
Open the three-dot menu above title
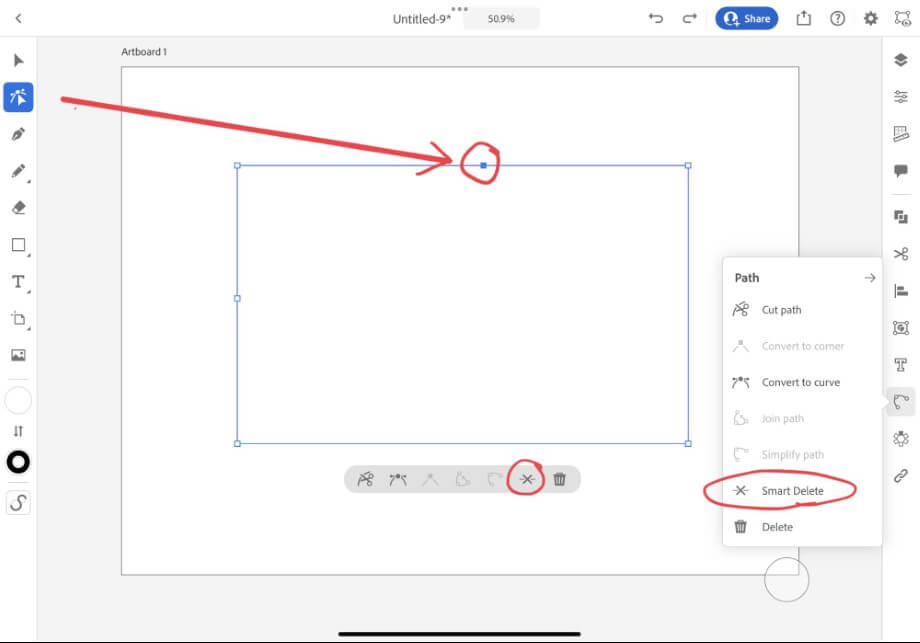point(459,9)
